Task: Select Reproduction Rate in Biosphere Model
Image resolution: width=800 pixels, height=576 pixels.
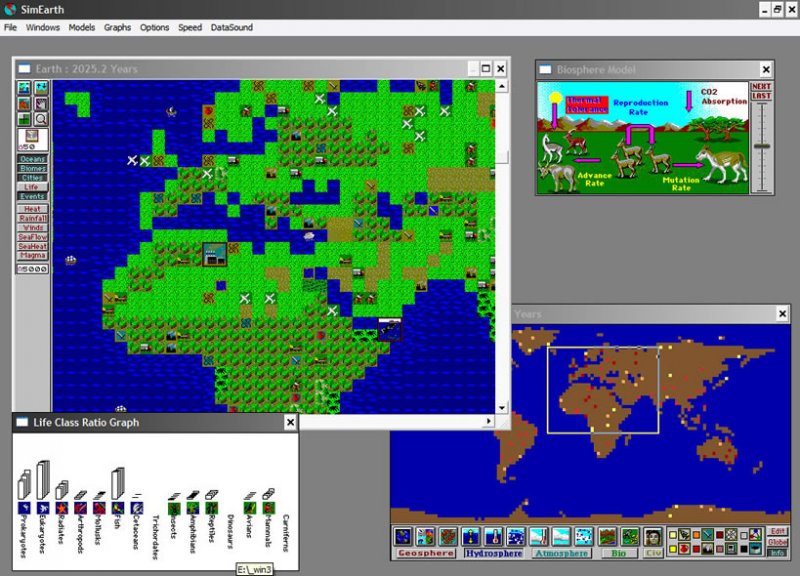Action: pyautogui.click(x=640, y=107)
